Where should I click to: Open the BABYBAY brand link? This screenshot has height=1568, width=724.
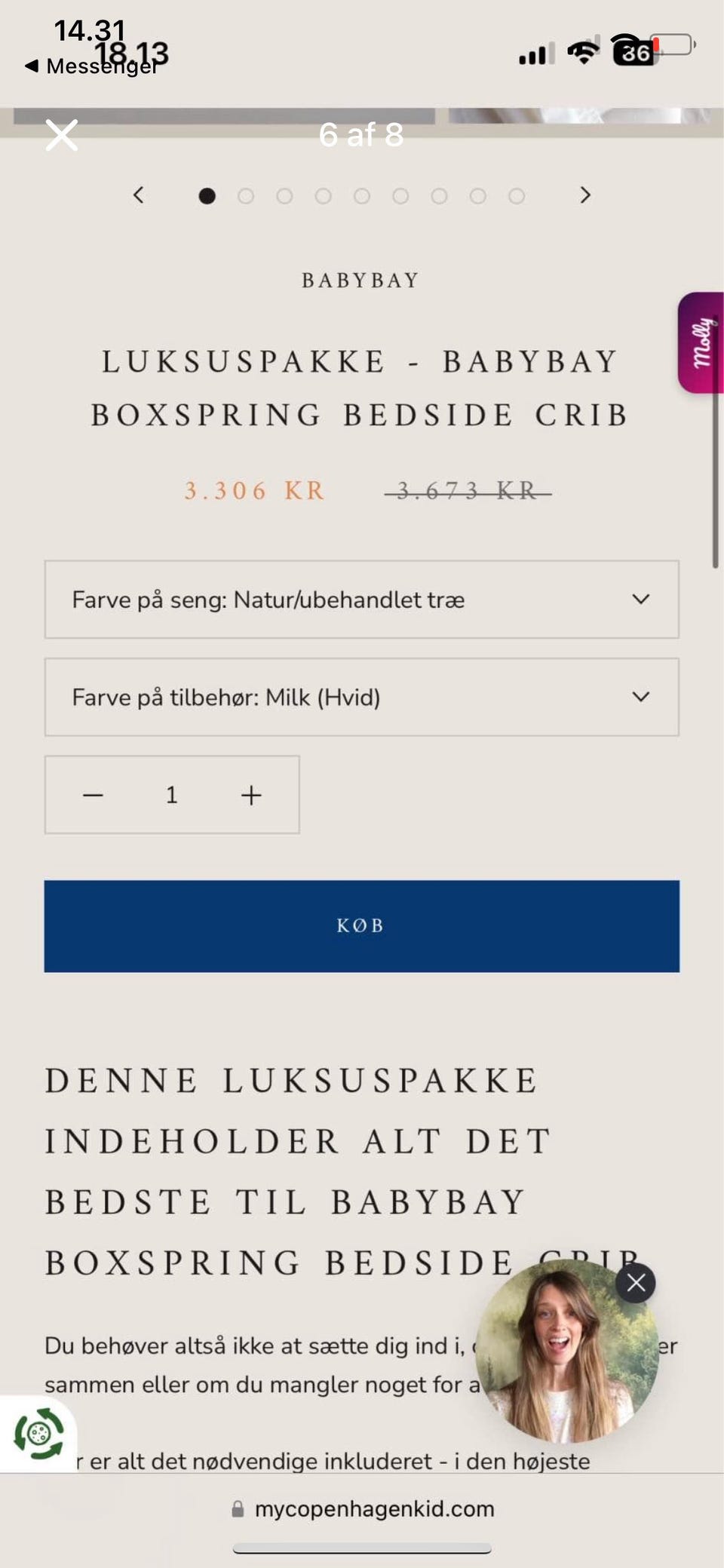(x=360, y=281)
